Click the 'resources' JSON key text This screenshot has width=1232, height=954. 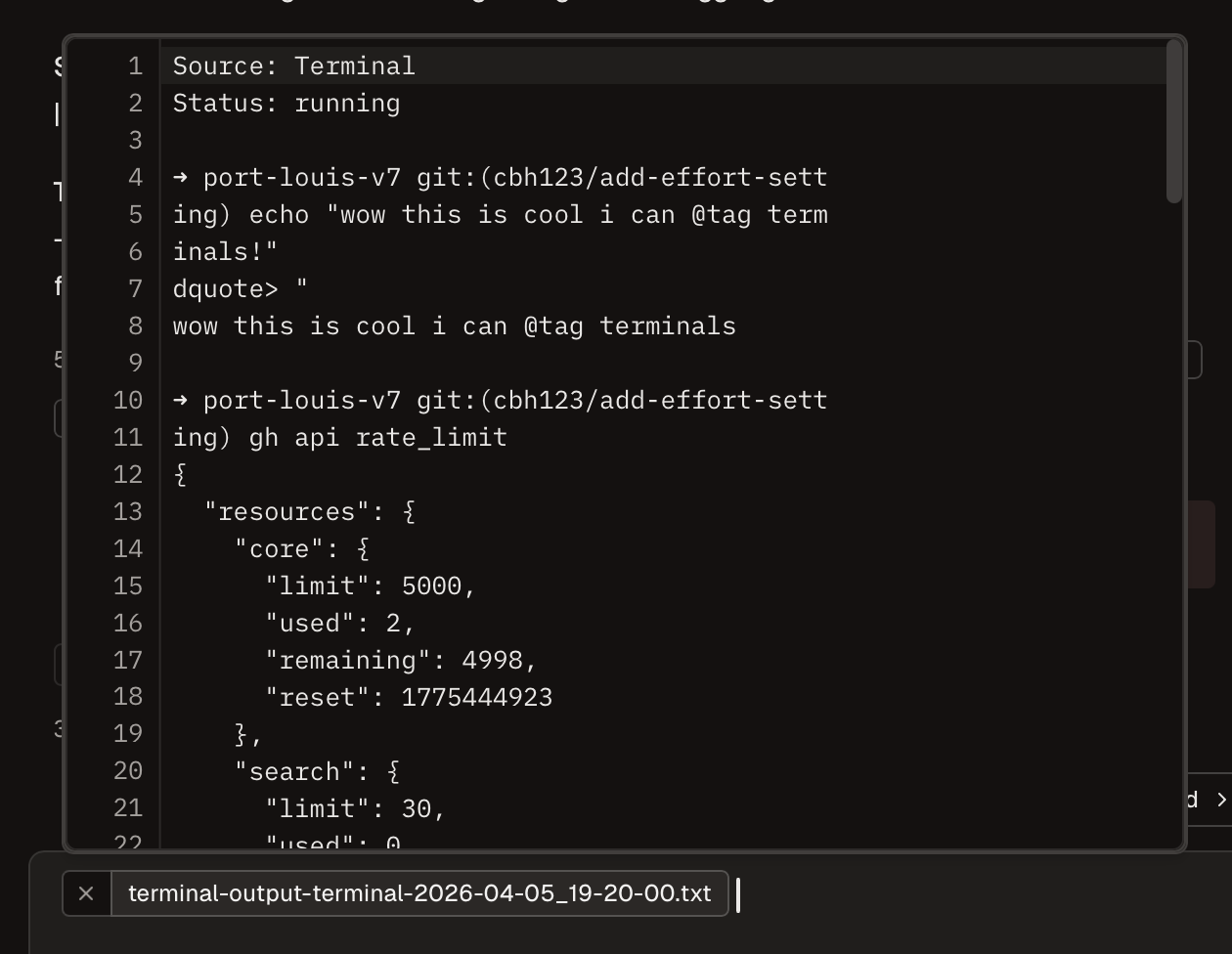pyautogui.click(x=284, y=511)
